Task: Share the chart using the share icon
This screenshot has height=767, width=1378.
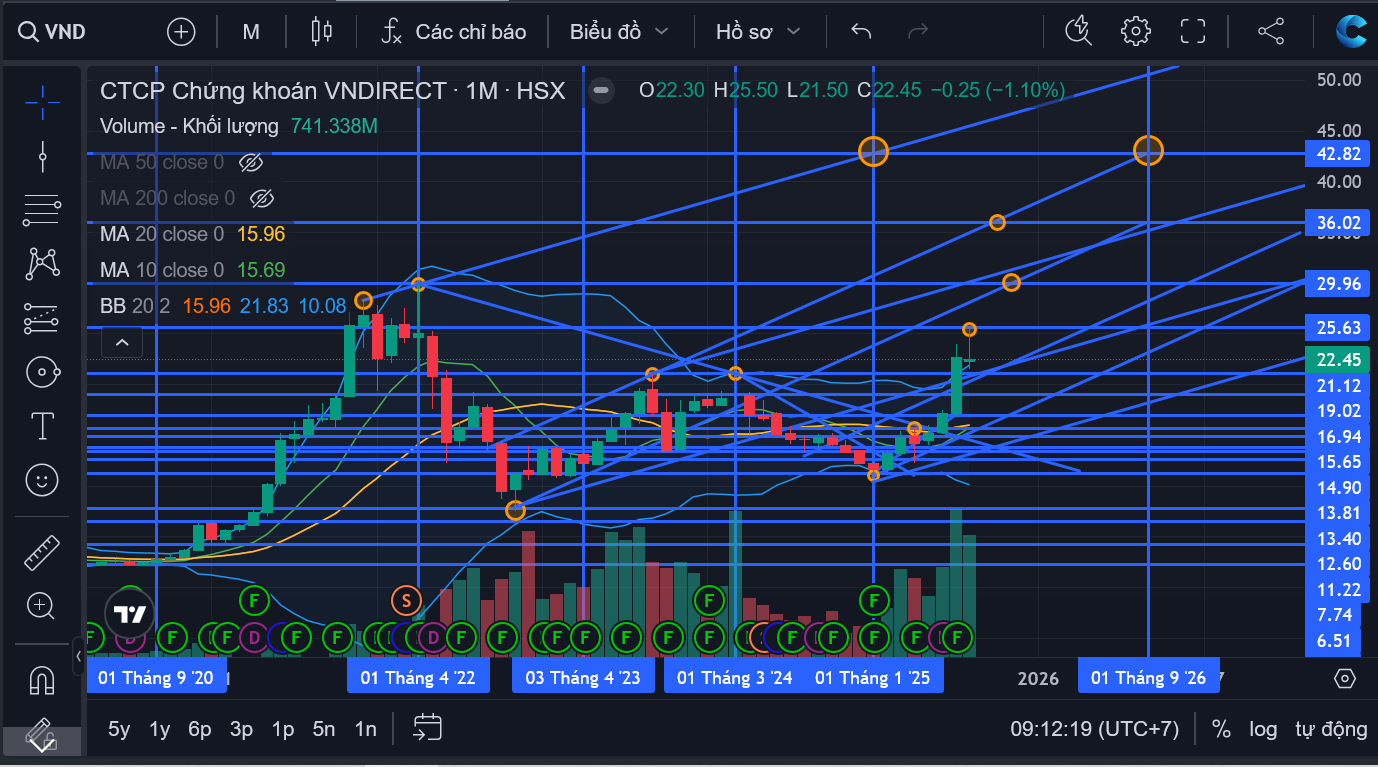Action: pyautogui.click(x=1270, y=32)
